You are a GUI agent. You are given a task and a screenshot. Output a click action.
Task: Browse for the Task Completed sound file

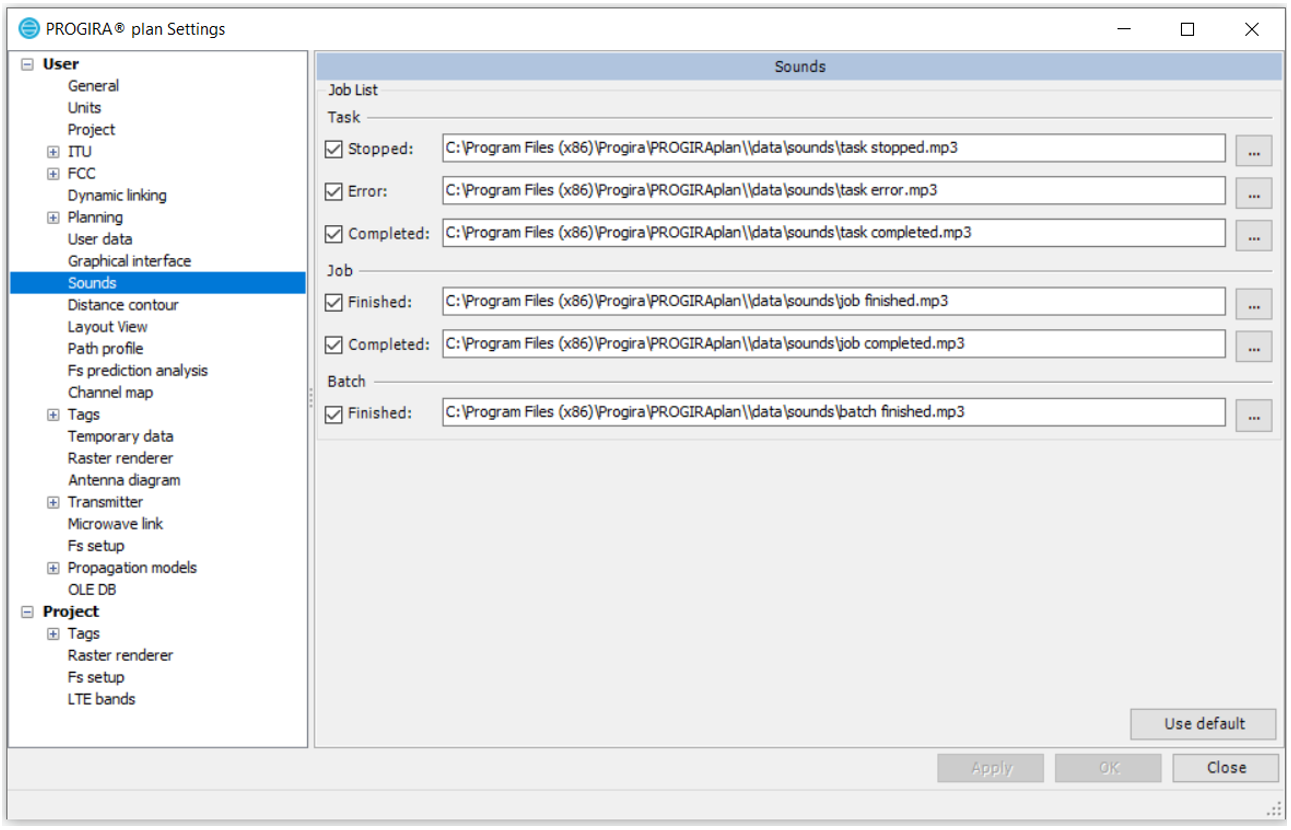coord(1254,235)
